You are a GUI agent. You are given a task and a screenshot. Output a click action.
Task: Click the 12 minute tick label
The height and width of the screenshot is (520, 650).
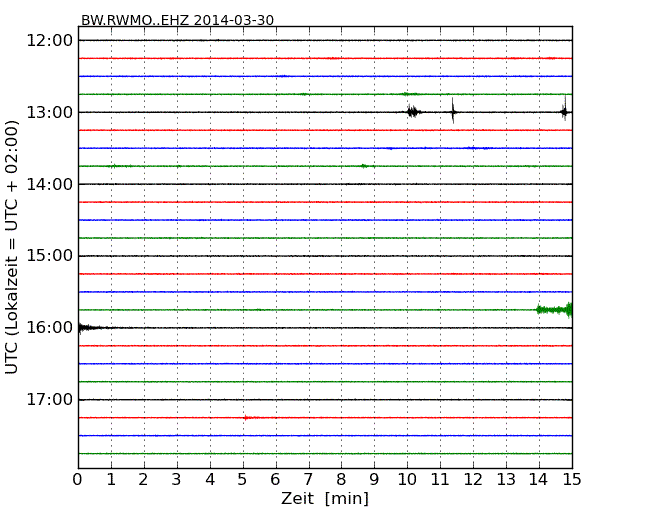473,480
